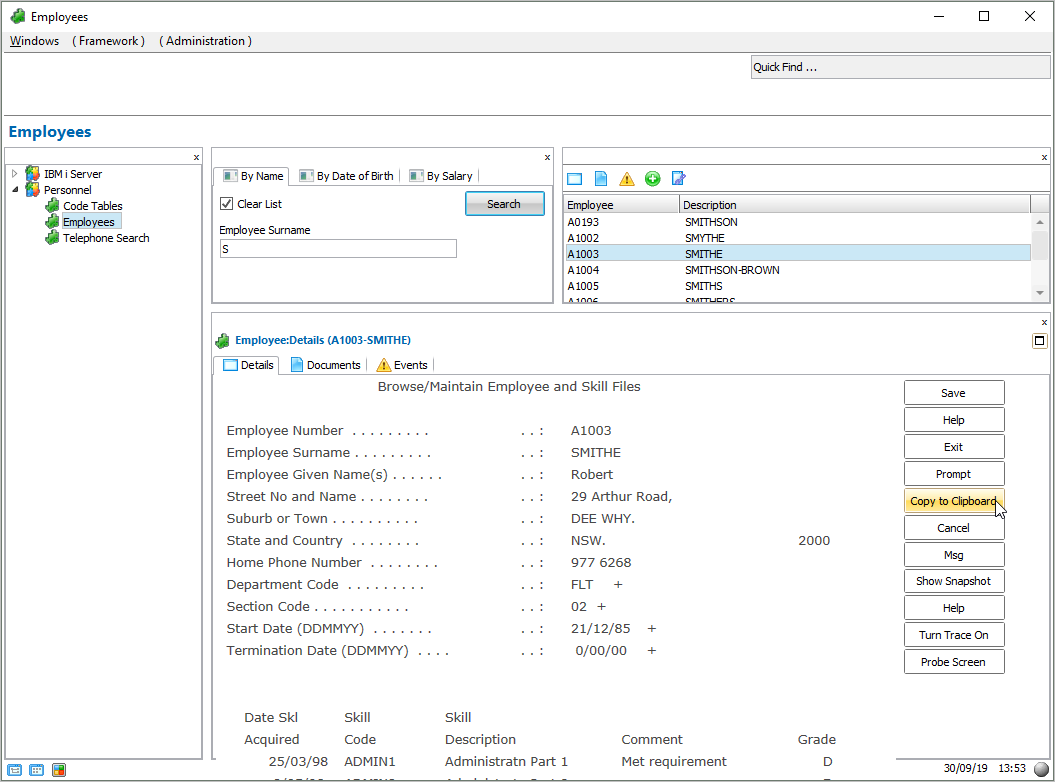This screenshot has width=1055, height=782.
Task: Expand the IBM i Server tree node
Action: tap(15, 174)
